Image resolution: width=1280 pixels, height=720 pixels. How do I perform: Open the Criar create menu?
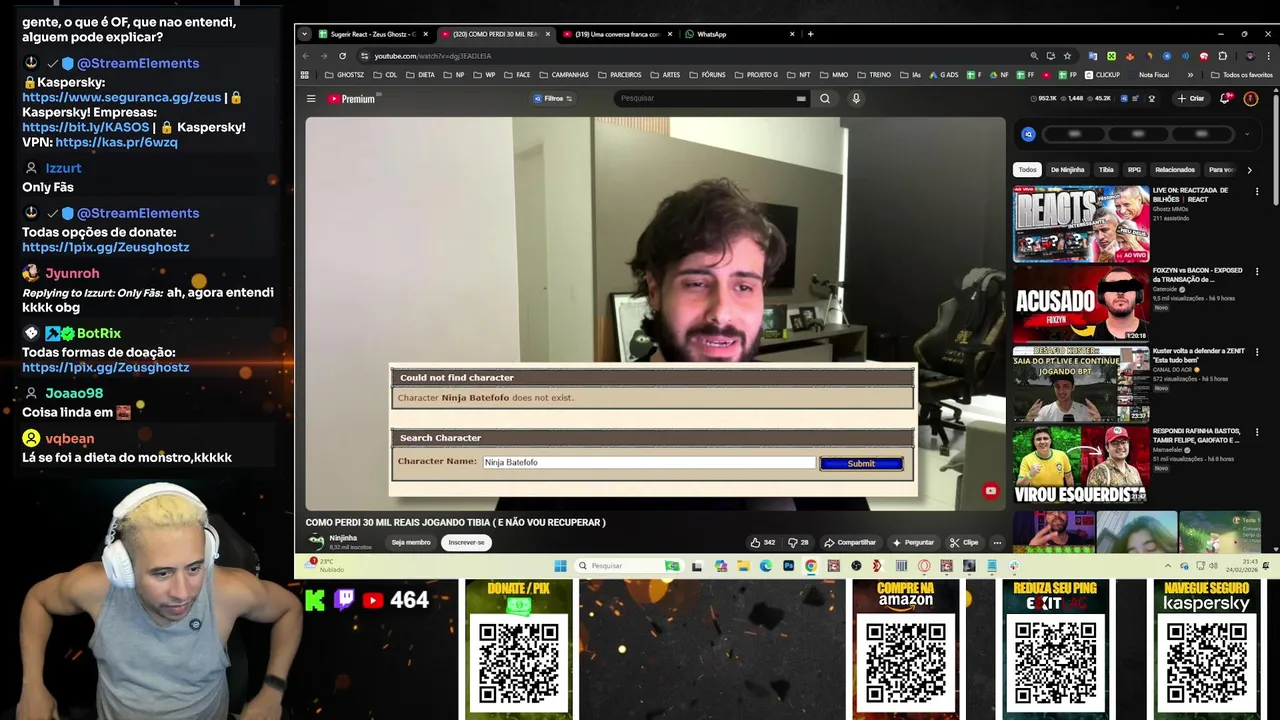pyautogui.click(x=1190, y=98)
